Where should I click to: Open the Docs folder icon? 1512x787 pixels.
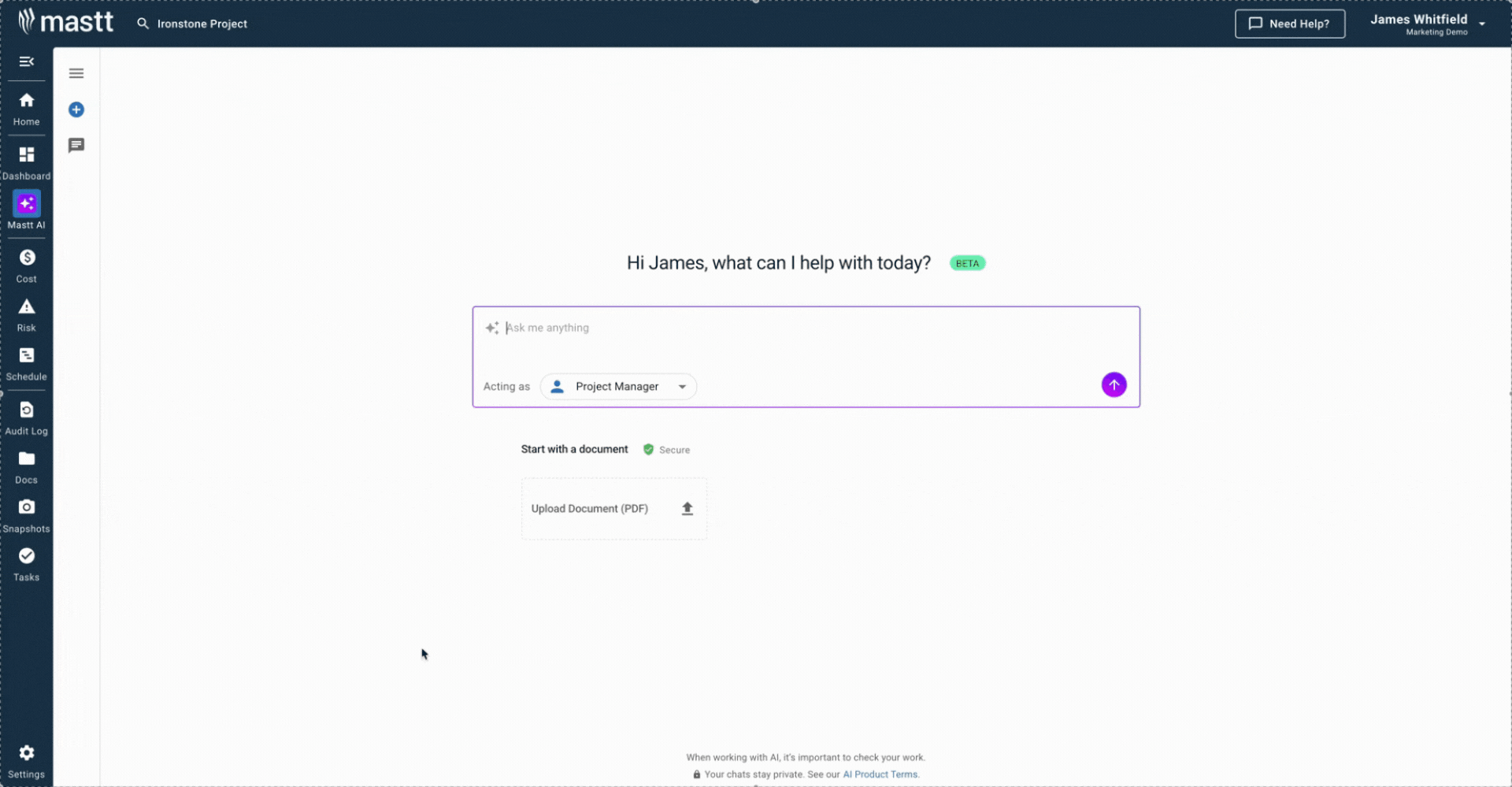pos(26,464)
